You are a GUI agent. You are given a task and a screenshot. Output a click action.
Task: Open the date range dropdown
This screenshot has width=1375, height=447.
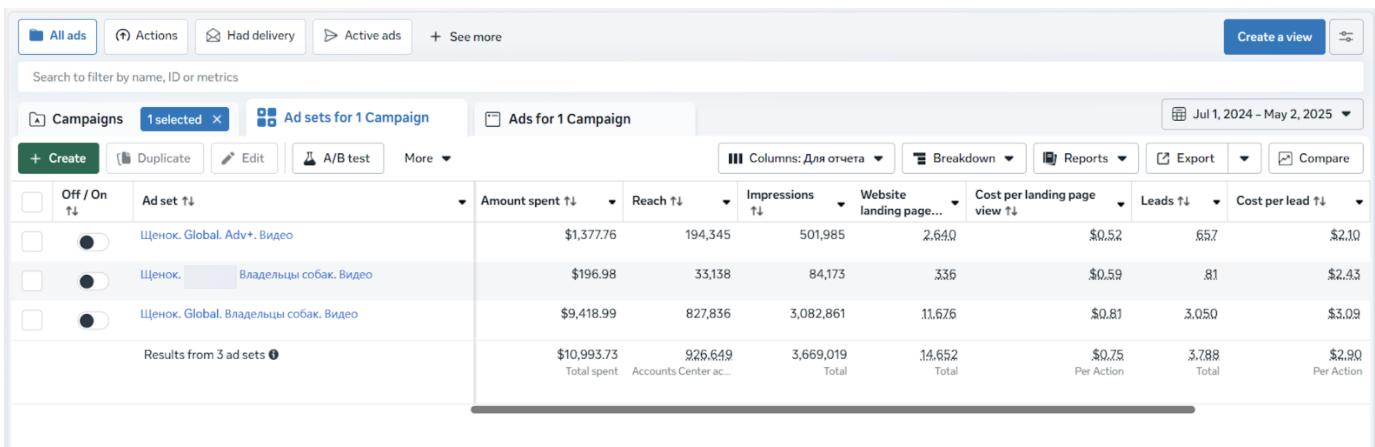click(x=1262, y=114)
